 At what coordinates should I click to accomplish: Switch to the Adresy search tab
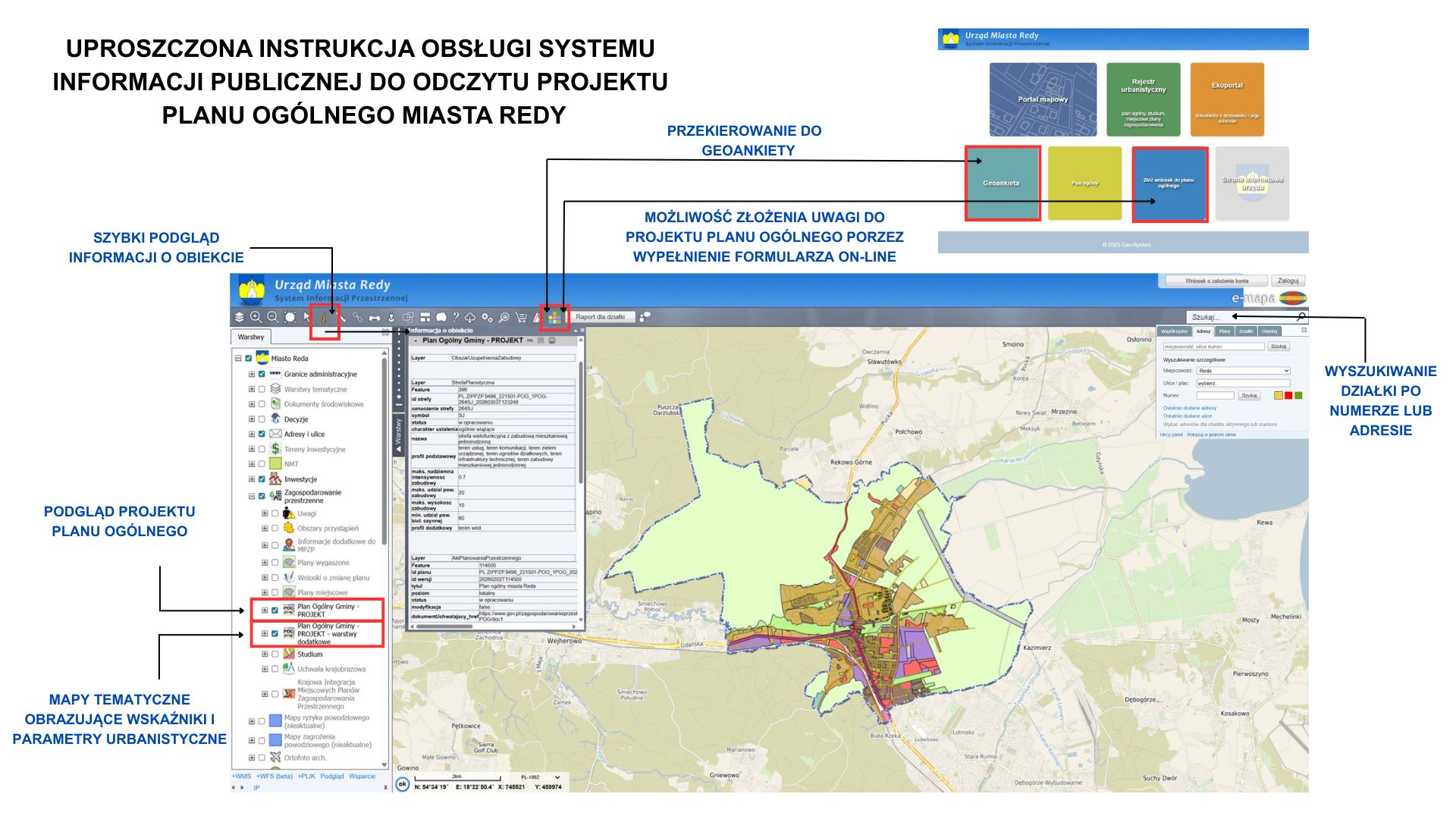[1203, 331]
